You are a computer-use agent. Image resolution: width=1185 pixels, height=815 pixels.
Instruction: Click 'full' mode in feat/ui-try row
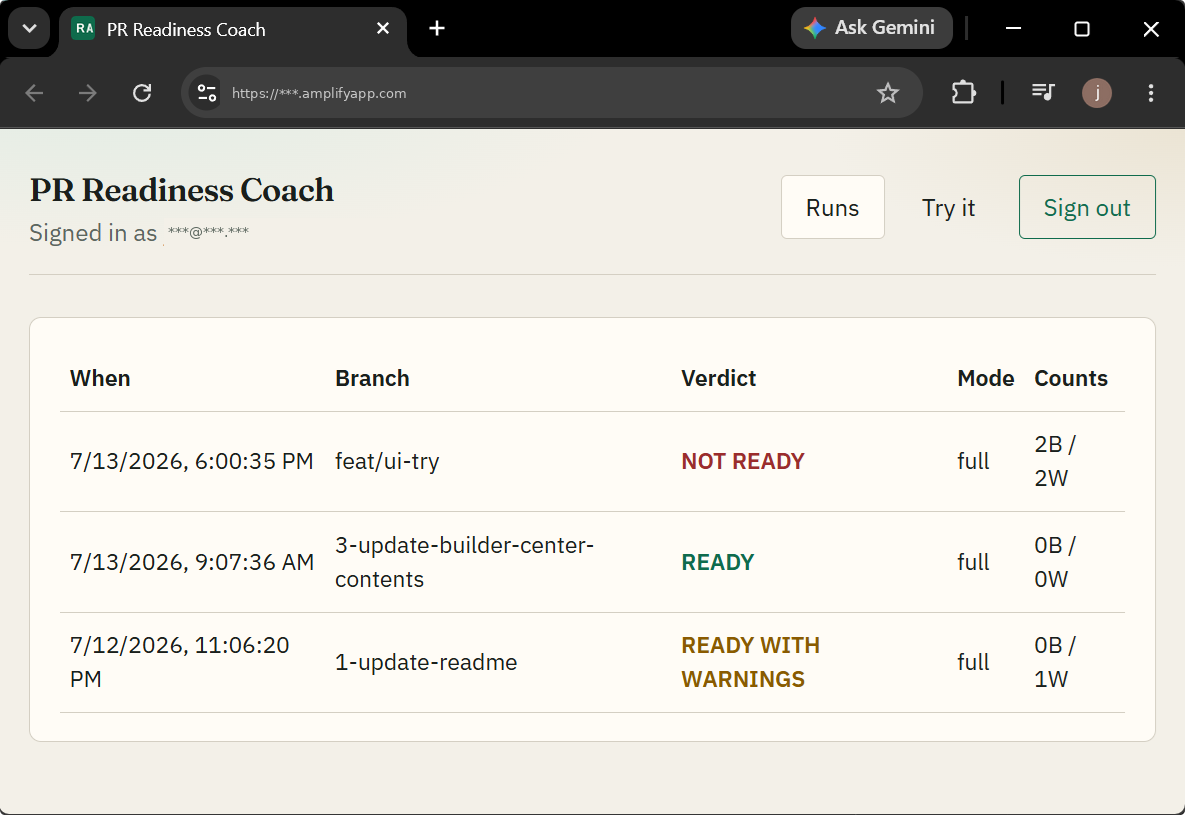973,461
